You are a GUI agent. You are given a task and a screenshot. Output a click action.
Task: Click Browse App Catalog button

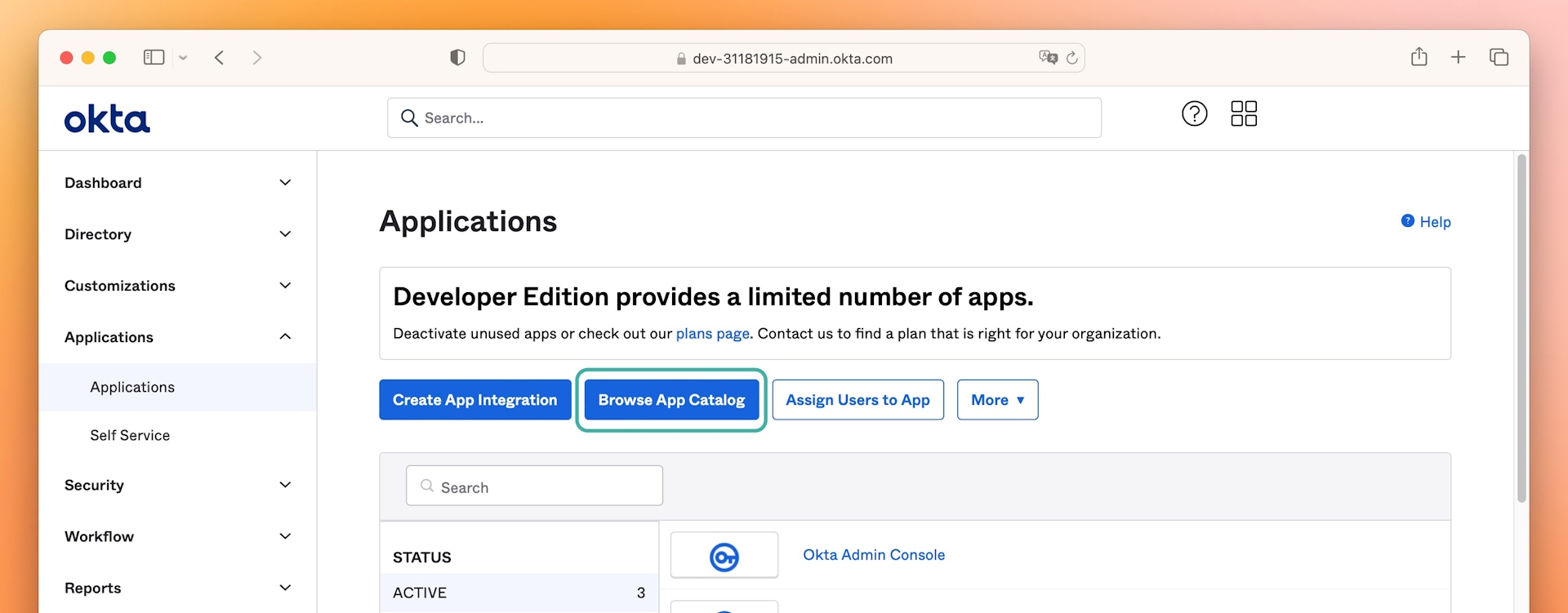click(x=671, y=400)
